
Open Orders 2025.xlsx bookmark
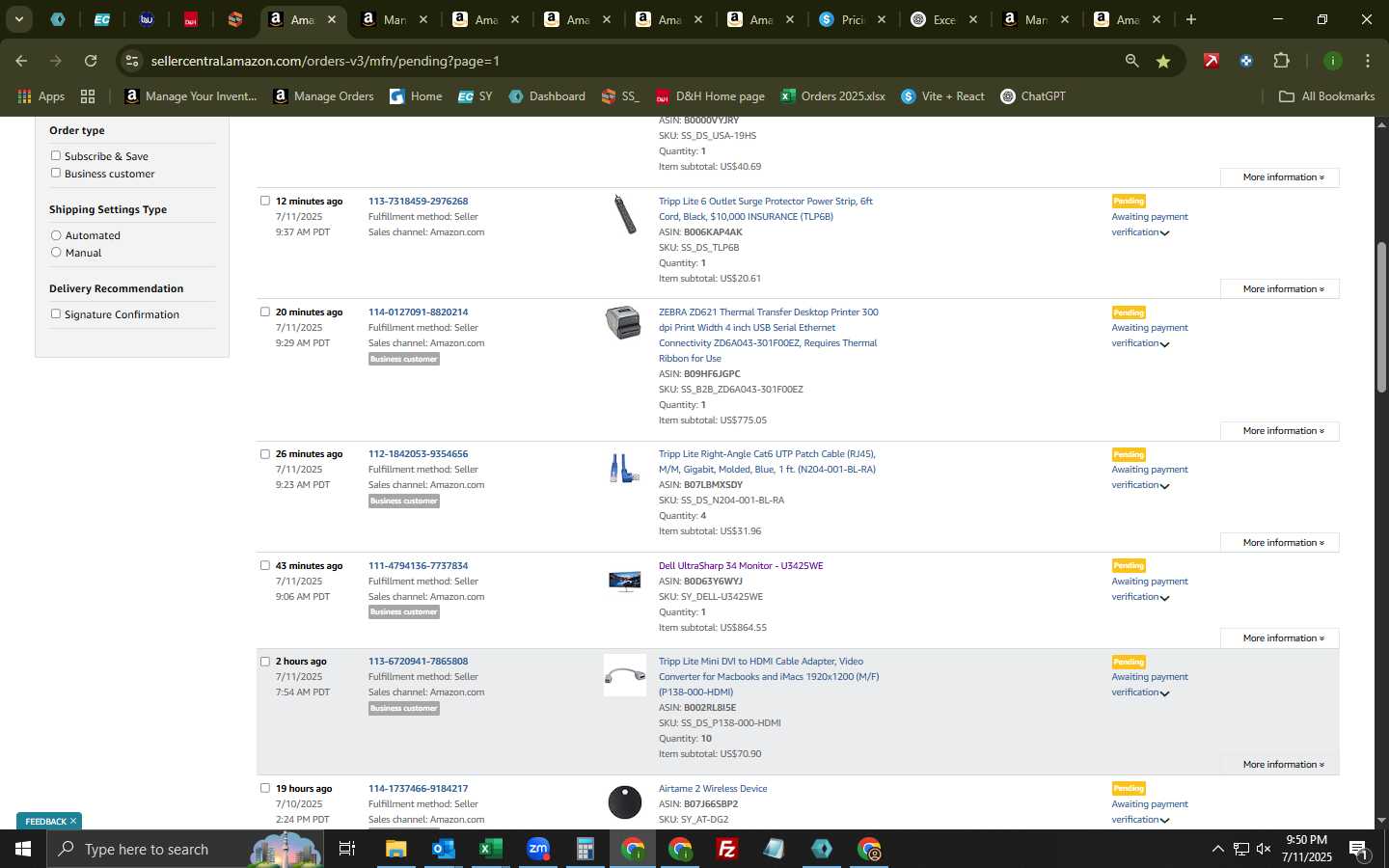pyautogui.click(x=832, y=96)
